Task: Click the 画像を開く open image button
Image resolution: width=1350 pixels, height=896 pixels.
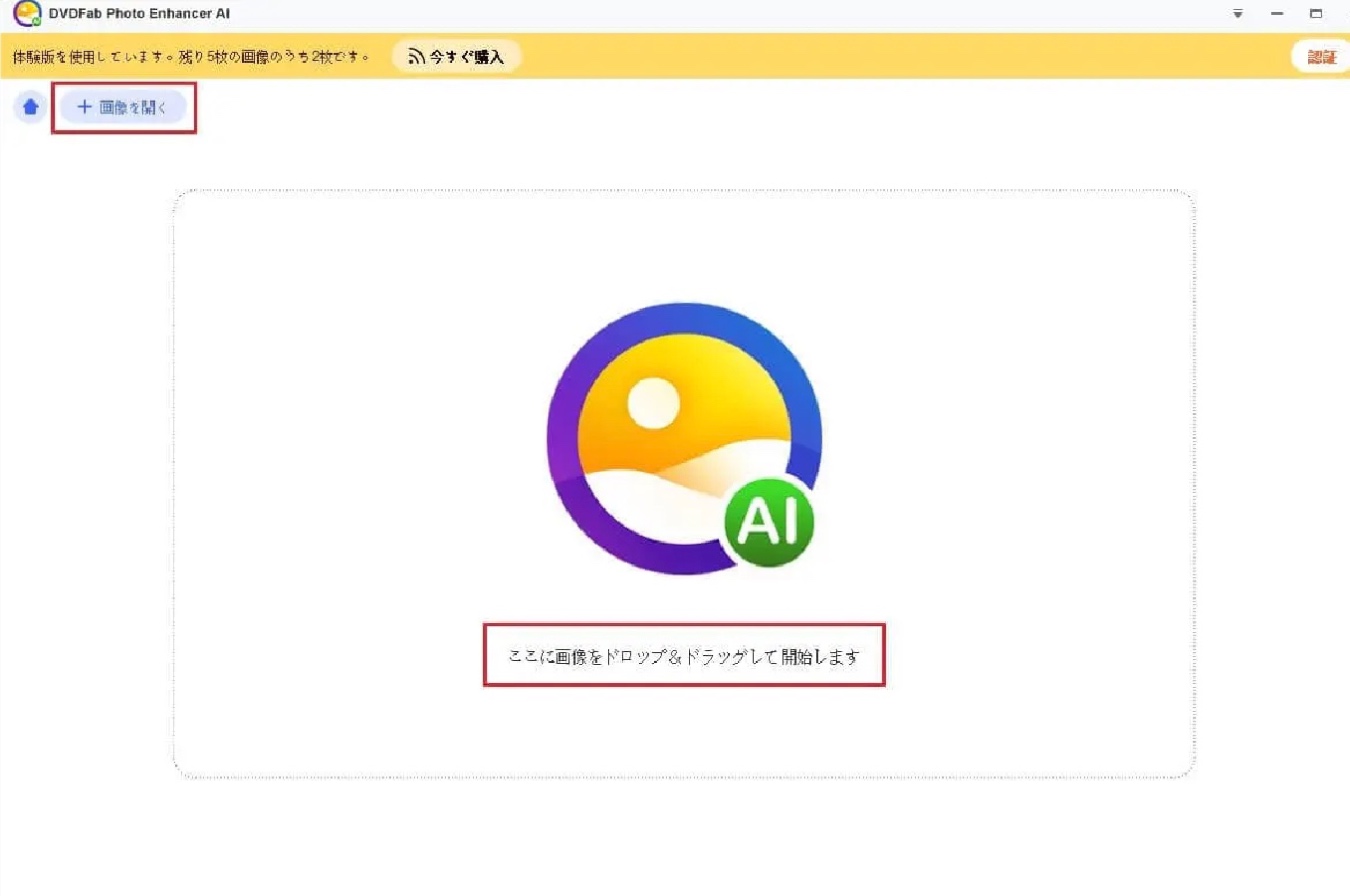Action: 123,107
